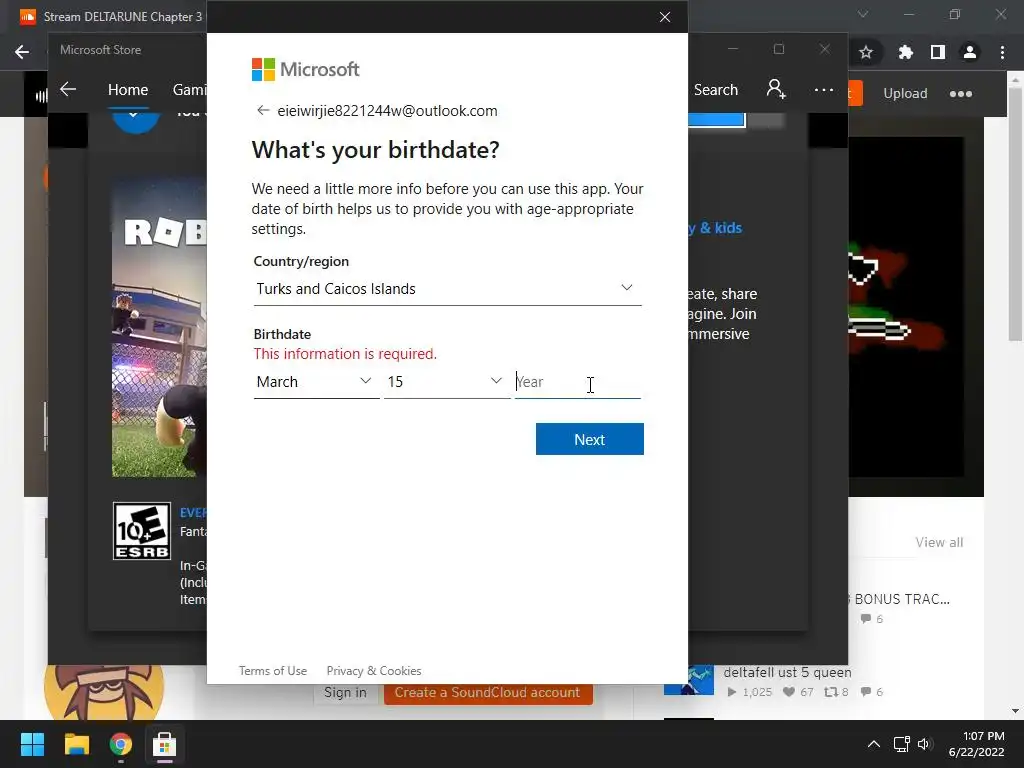
Task: Open the Roblox game thumbnail
Action: click(x=159, y=327)
